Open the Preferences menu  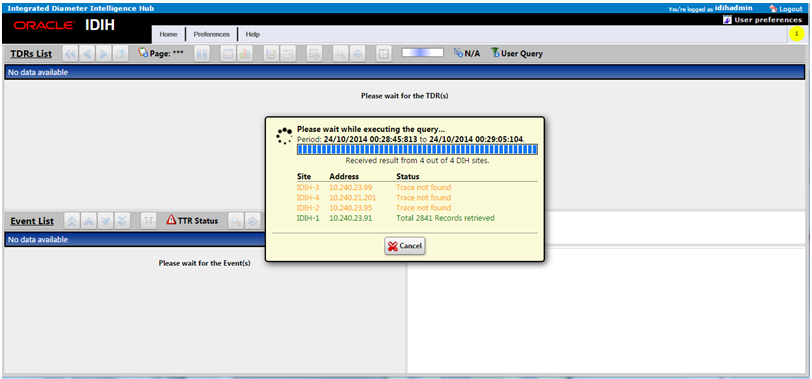[x=211, y=34]
